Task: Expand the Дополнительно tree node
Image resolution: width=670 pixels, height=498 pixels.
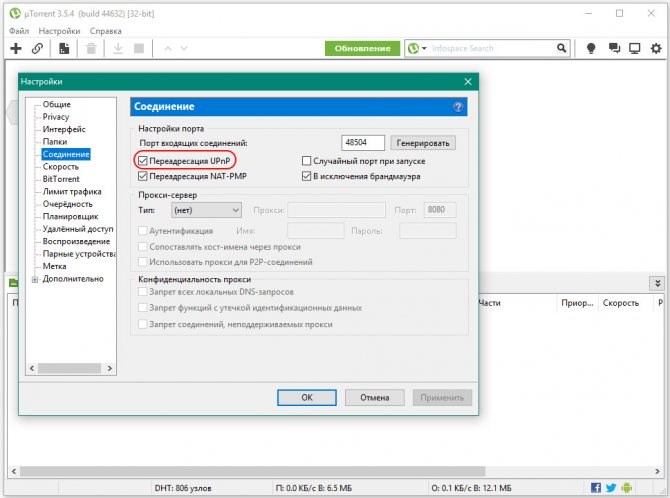Action: pos(35,279)
